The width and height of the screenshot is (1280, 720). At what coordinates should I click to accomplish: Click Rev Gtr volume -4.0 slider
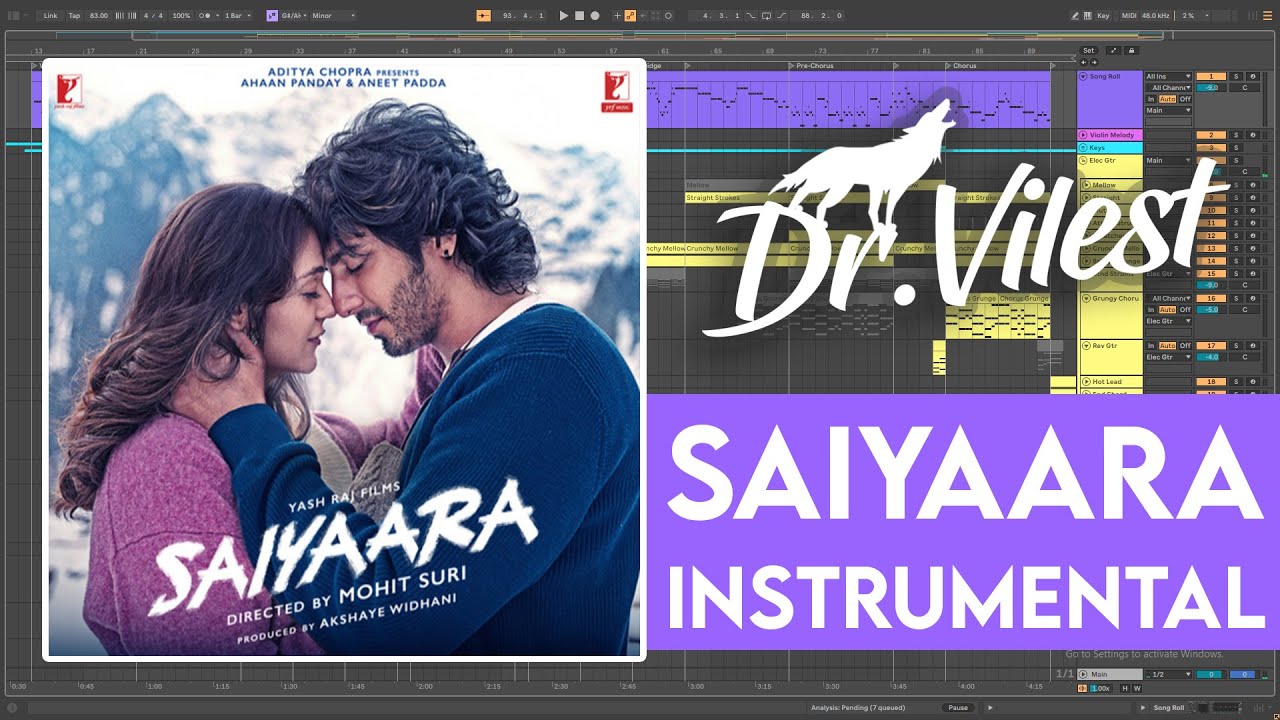(1211, 357)
